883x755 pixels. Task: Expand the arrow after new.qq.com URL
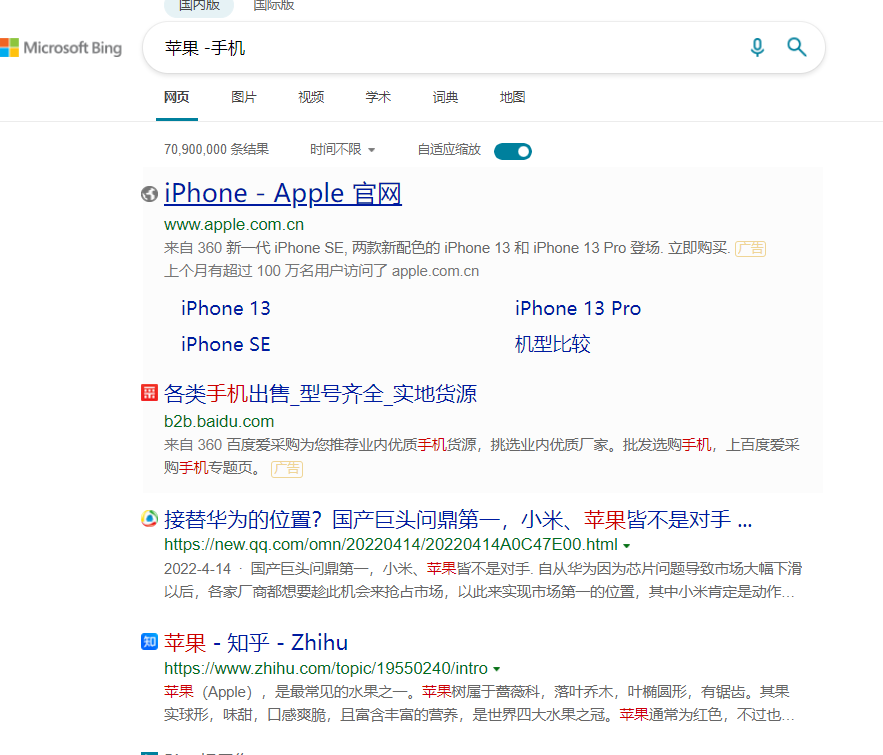627,546
